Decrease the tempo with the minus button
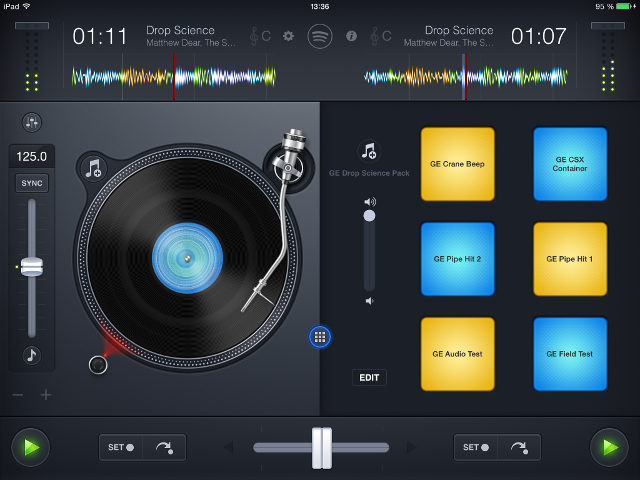Viewport: 640px width, 480px height. point(18,395)
